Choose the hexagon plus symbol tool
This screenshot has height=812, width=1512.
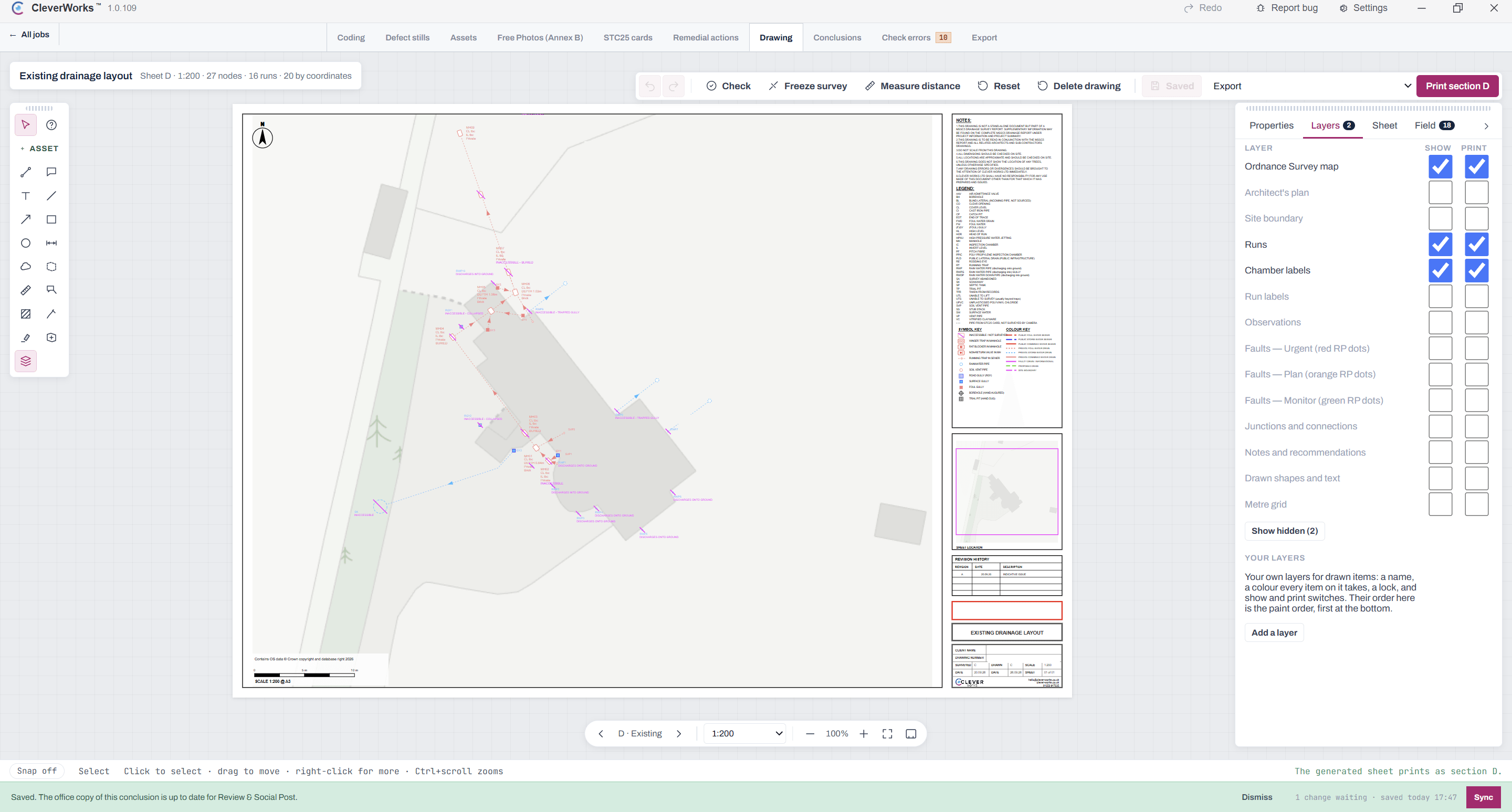pyautogui.click(x=51, y=338)
